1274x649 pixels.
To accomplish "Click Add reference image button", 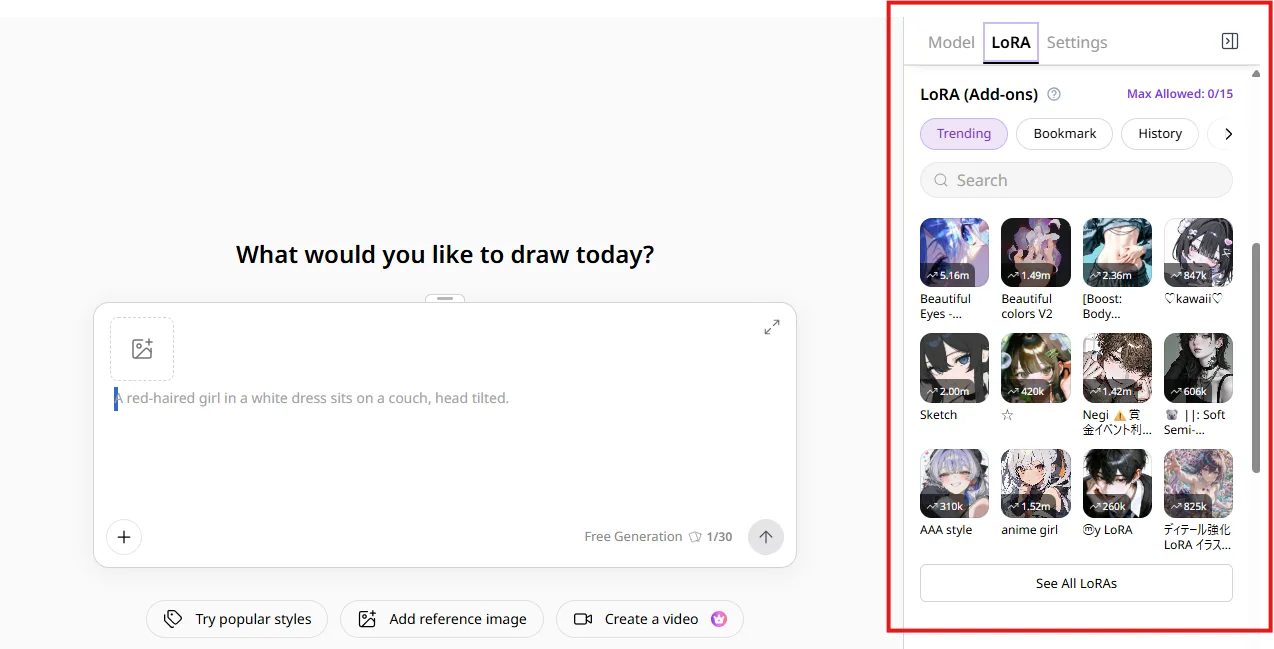I will click(x=441, y=619).
